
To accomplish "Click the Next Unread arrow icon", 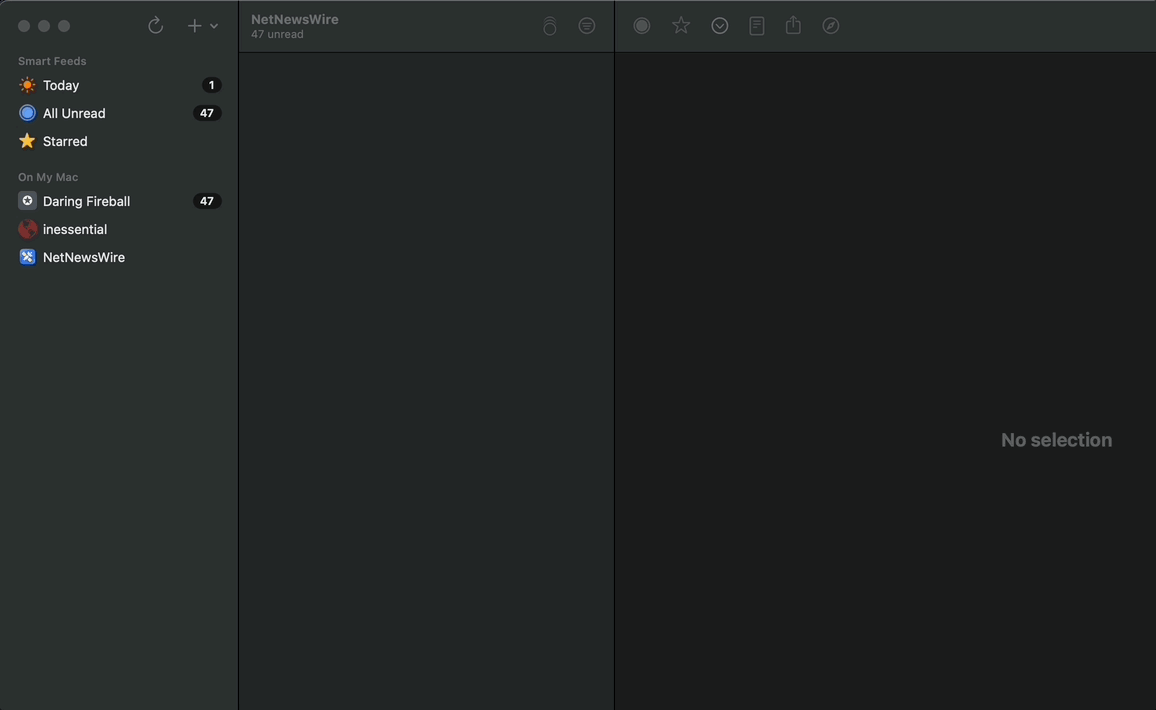I will (720, 26).
